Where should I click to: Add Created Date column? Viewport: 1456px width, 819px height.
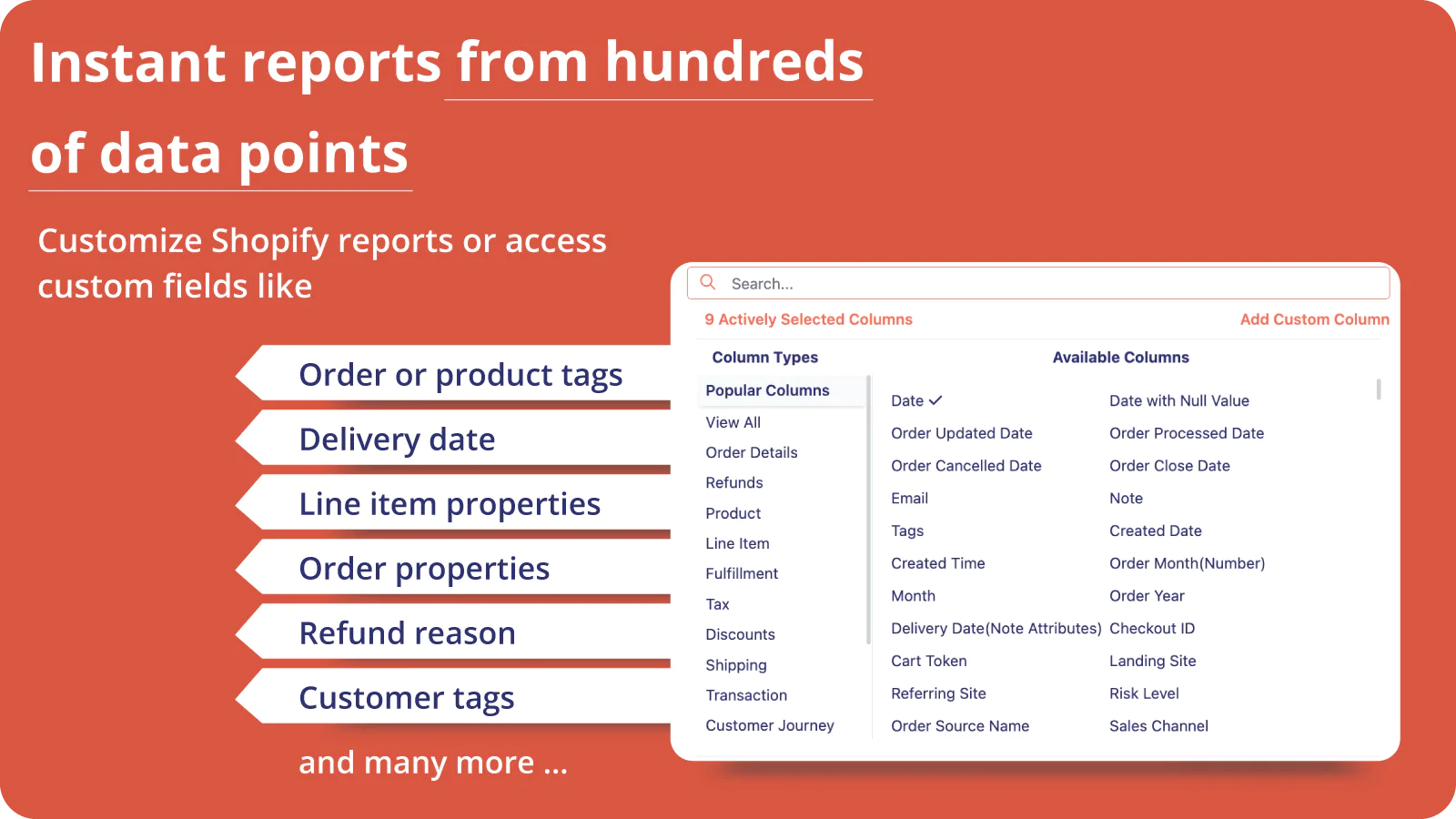point(1156,531)
